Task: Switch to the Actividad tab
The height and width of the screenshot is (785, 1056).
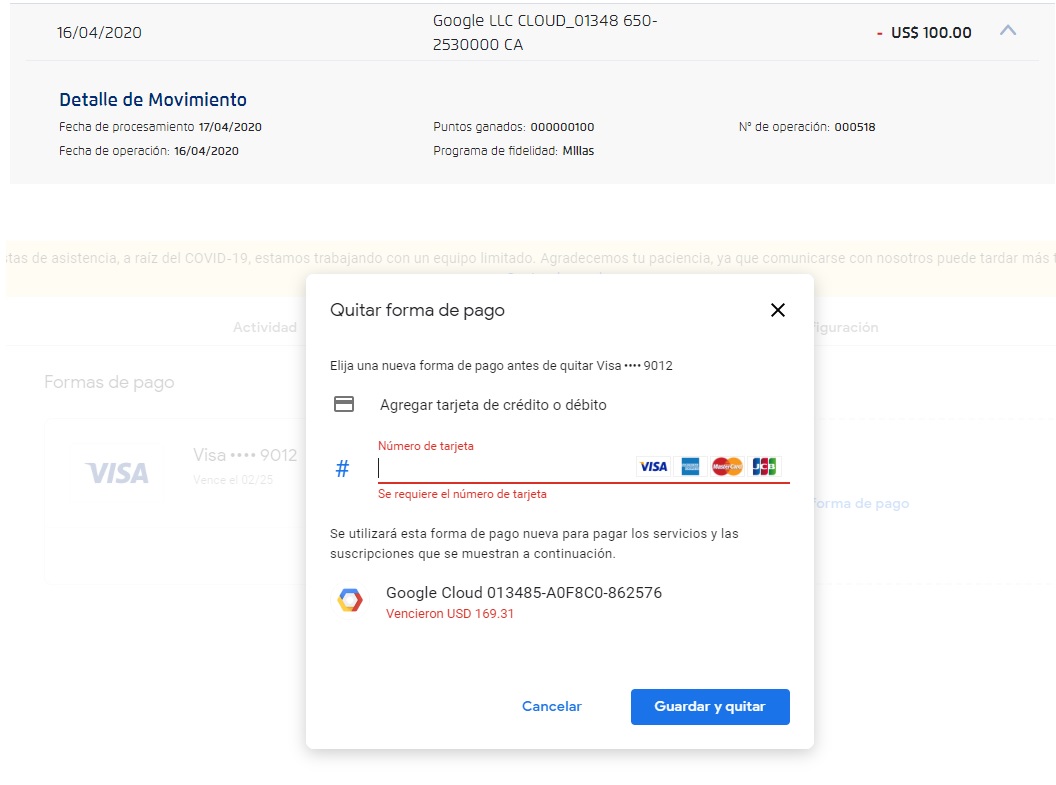Action: (x=265, y=327)
